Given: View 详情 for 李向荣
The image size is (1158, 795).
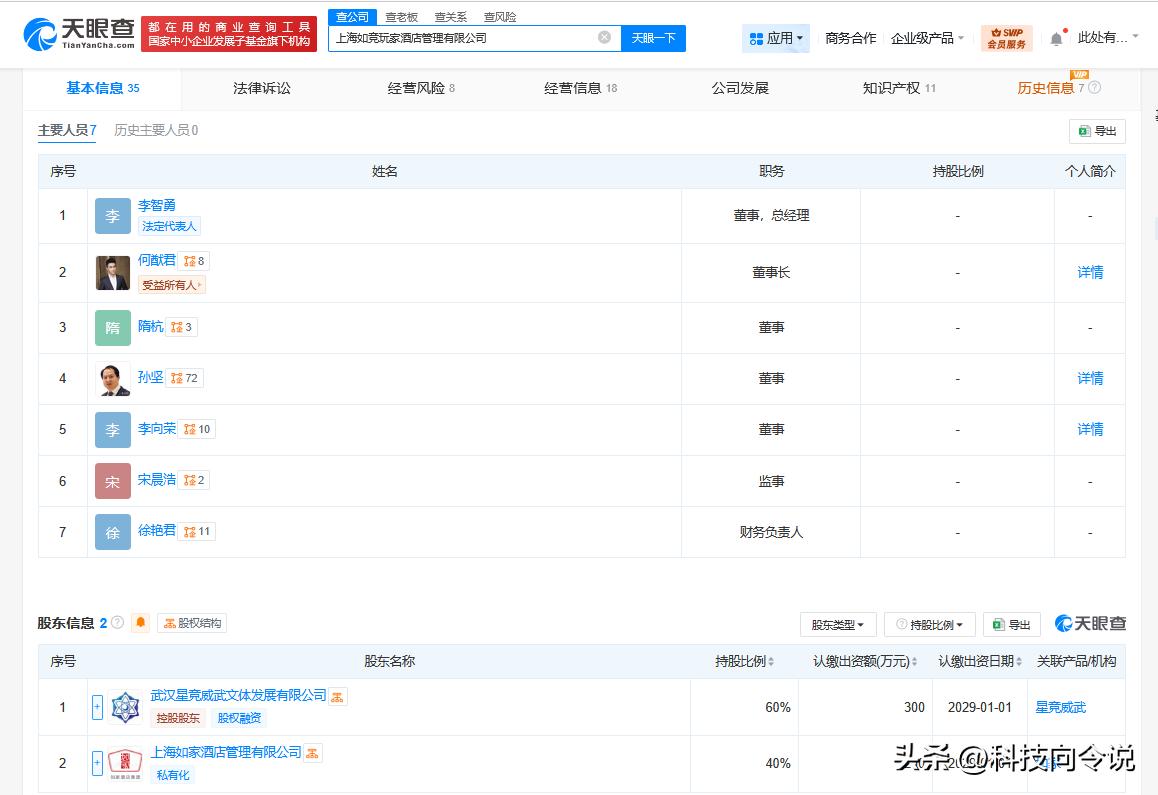Looking at the screenshot, I should point(1090,429).
